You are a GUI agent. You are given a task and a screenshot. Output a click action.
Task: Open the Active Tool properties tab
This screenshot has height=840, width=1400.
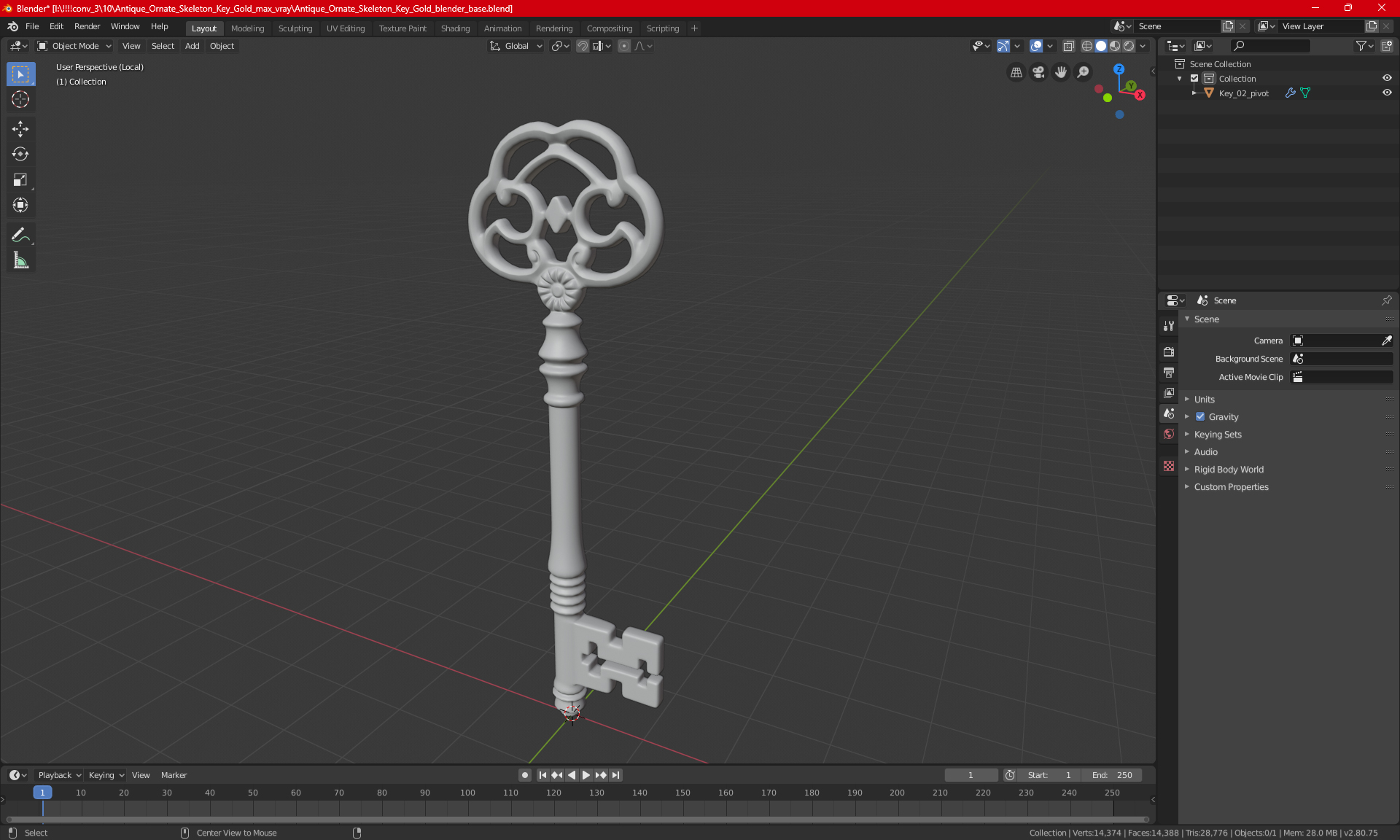1169,326
